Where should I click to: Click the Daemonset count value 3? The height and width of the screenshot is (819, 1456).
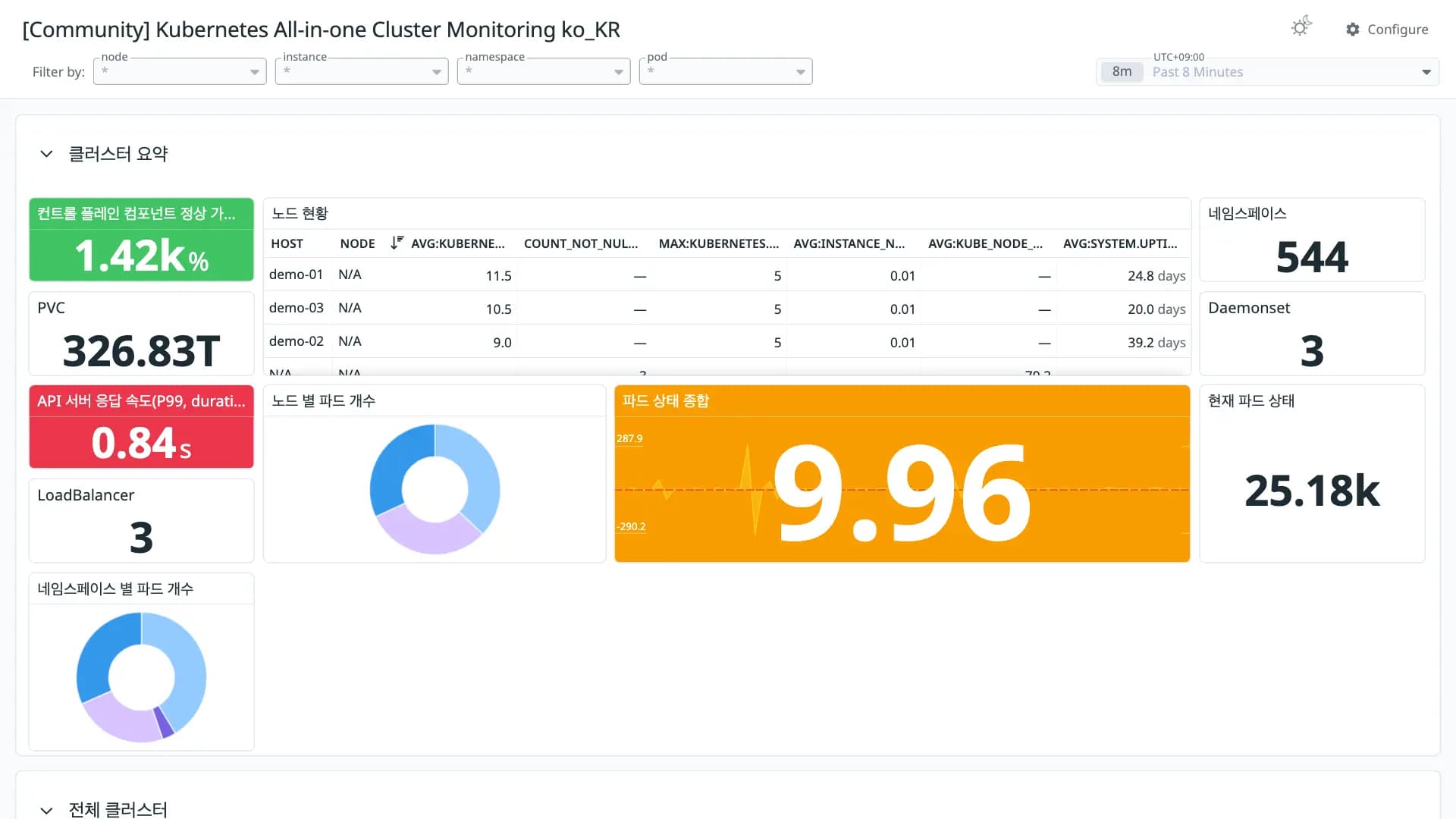tap(1312, 350)
